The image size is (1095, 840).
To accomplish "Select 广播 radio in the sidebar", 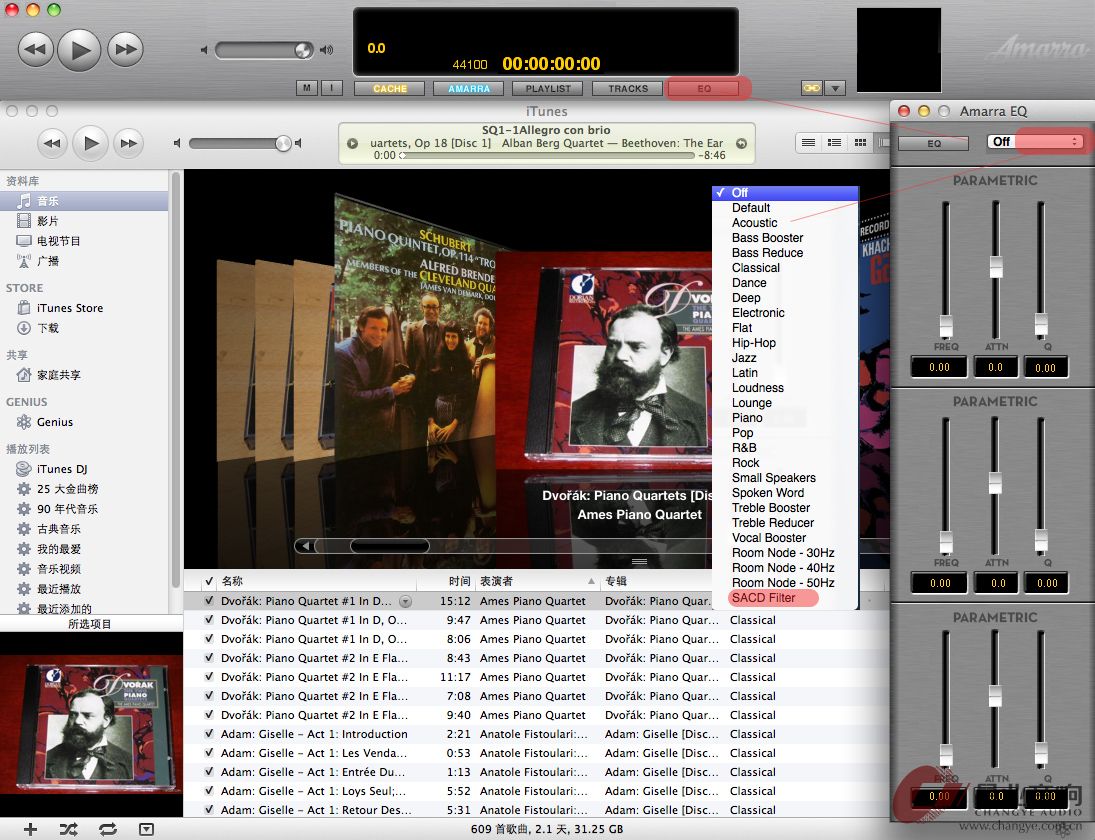I will coord(84,261).
